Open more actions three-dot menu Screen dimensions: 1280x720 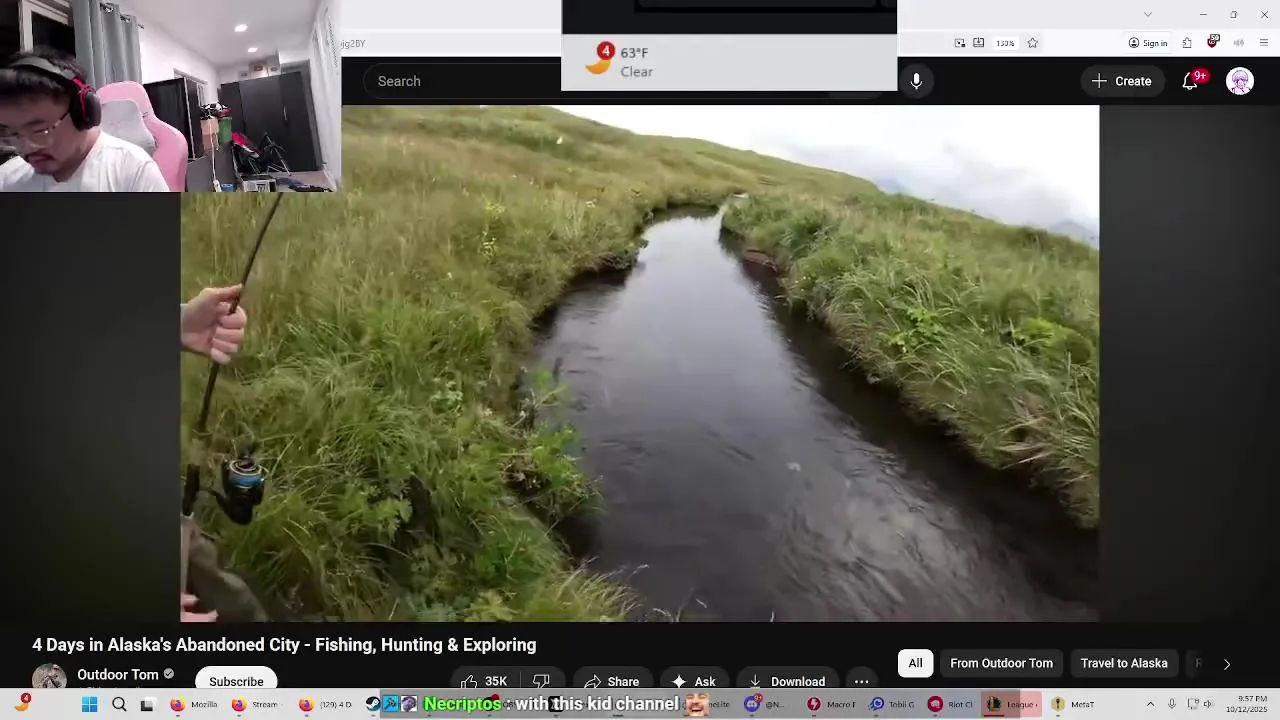[861, 681]
